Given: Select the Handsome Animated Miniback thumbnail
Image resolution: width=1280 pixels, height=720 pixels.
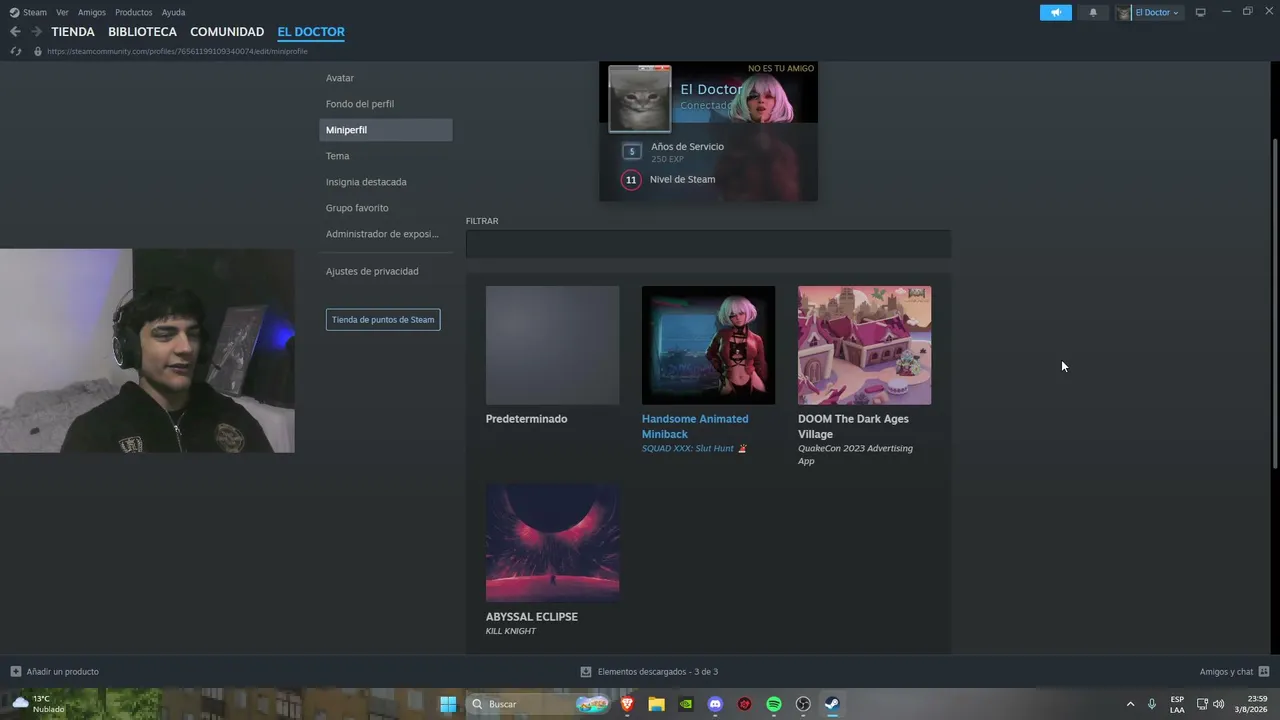Looking at the screenshot, I should [x=708, y=346].
